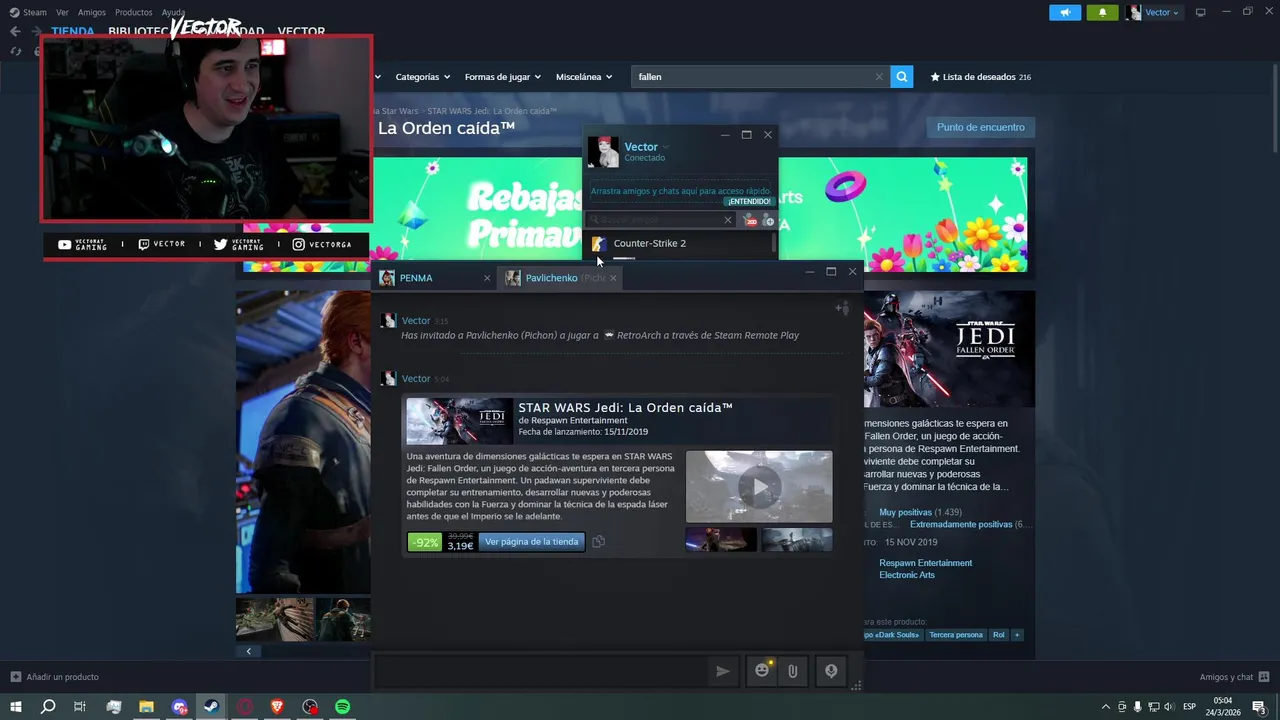Viewport: 1280px width, 720px height.
Task: Click the Rol tag
Action: (x=998, y=635)
